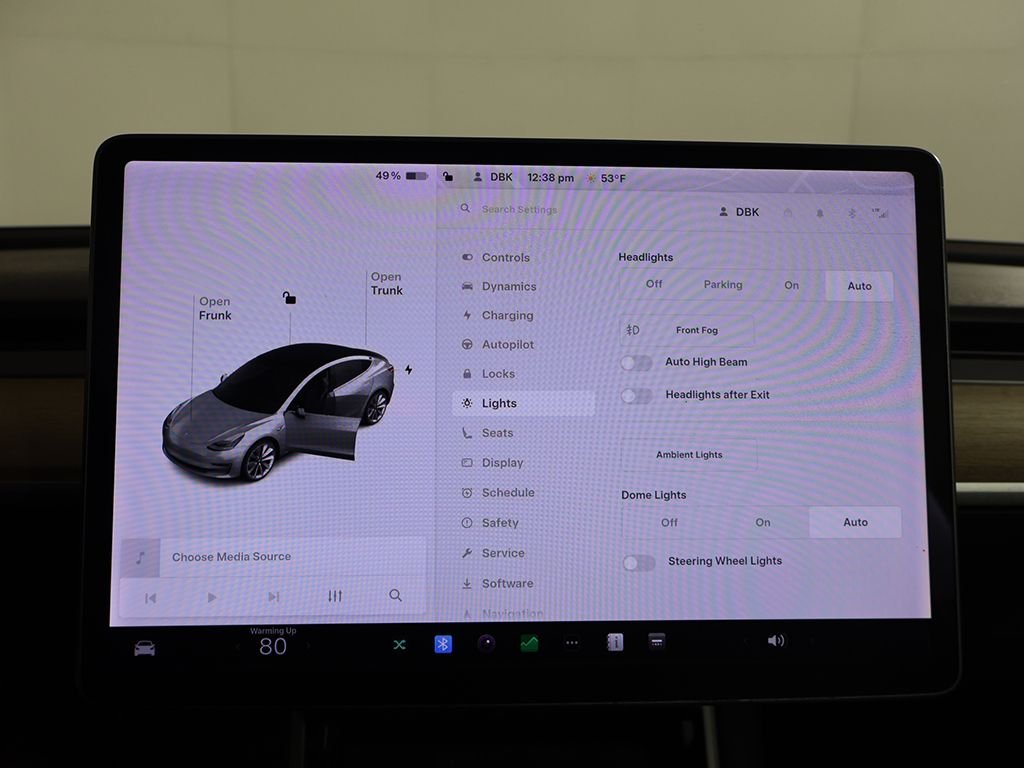Enable the Auto High Beam toggle

(x=637, y=363)
